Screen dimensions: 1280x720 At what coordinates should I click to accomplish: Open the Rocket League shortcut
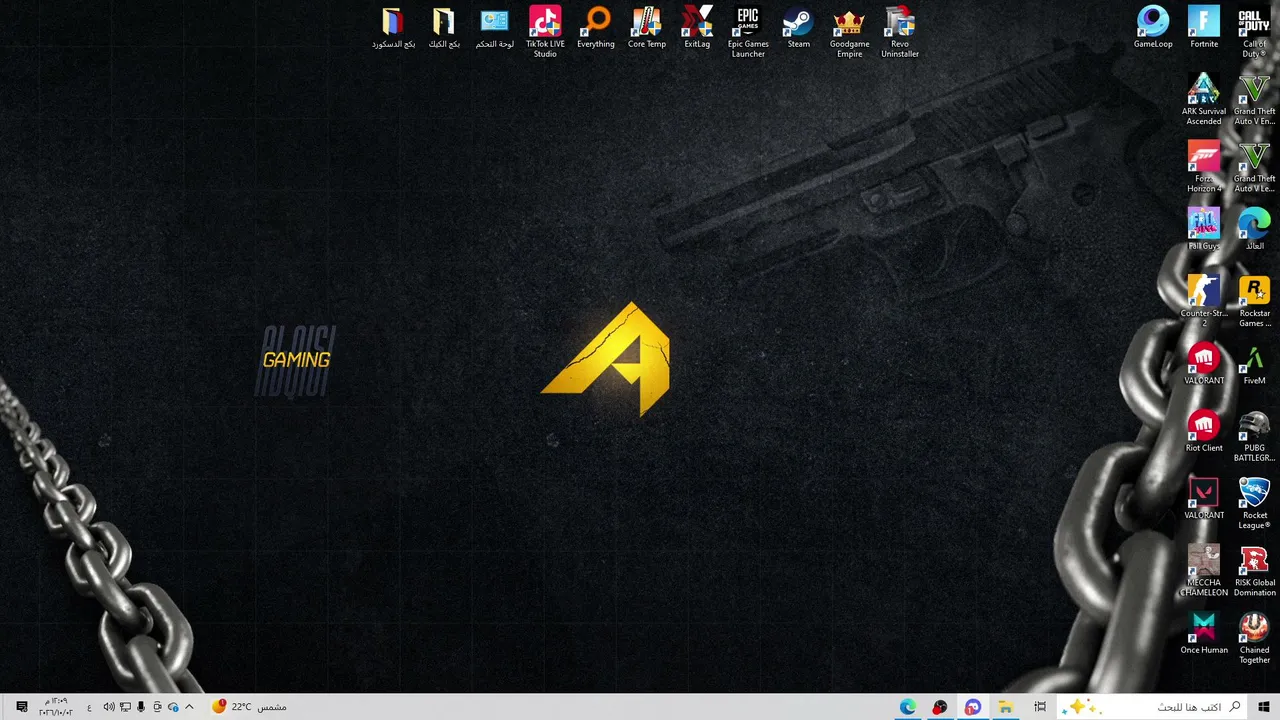[x=1254, y=503]
